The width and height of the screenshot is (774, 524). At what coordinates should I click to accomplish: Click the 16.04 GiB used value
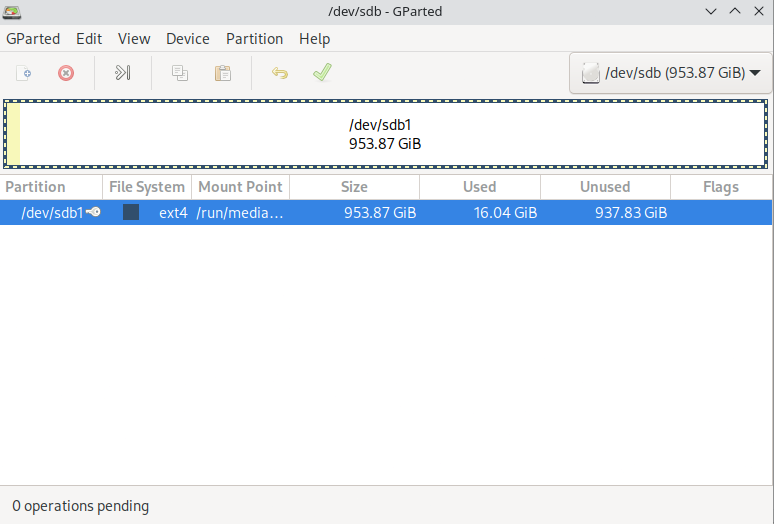coord(505,213)
